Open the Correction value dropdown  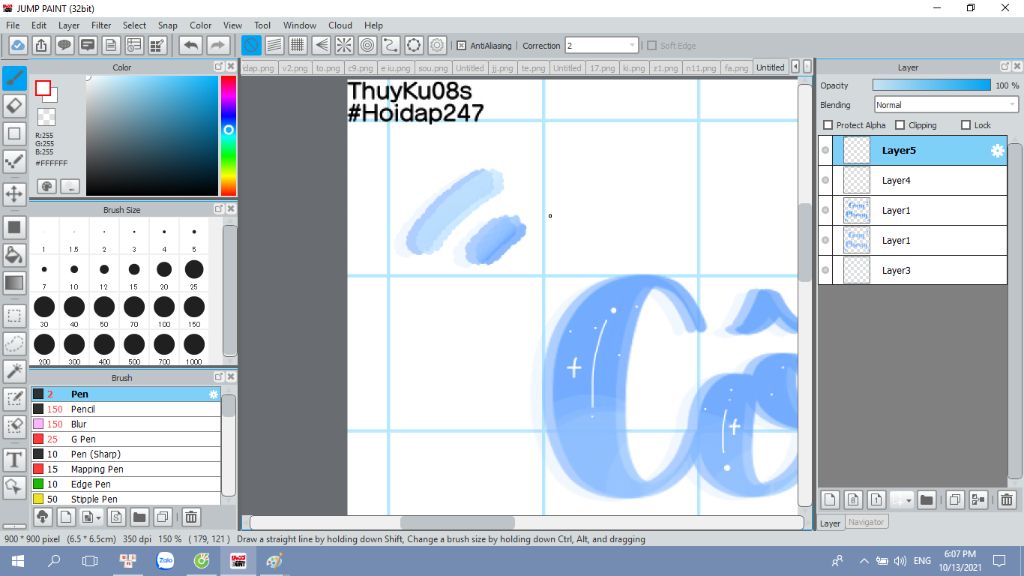pos(601,46)
